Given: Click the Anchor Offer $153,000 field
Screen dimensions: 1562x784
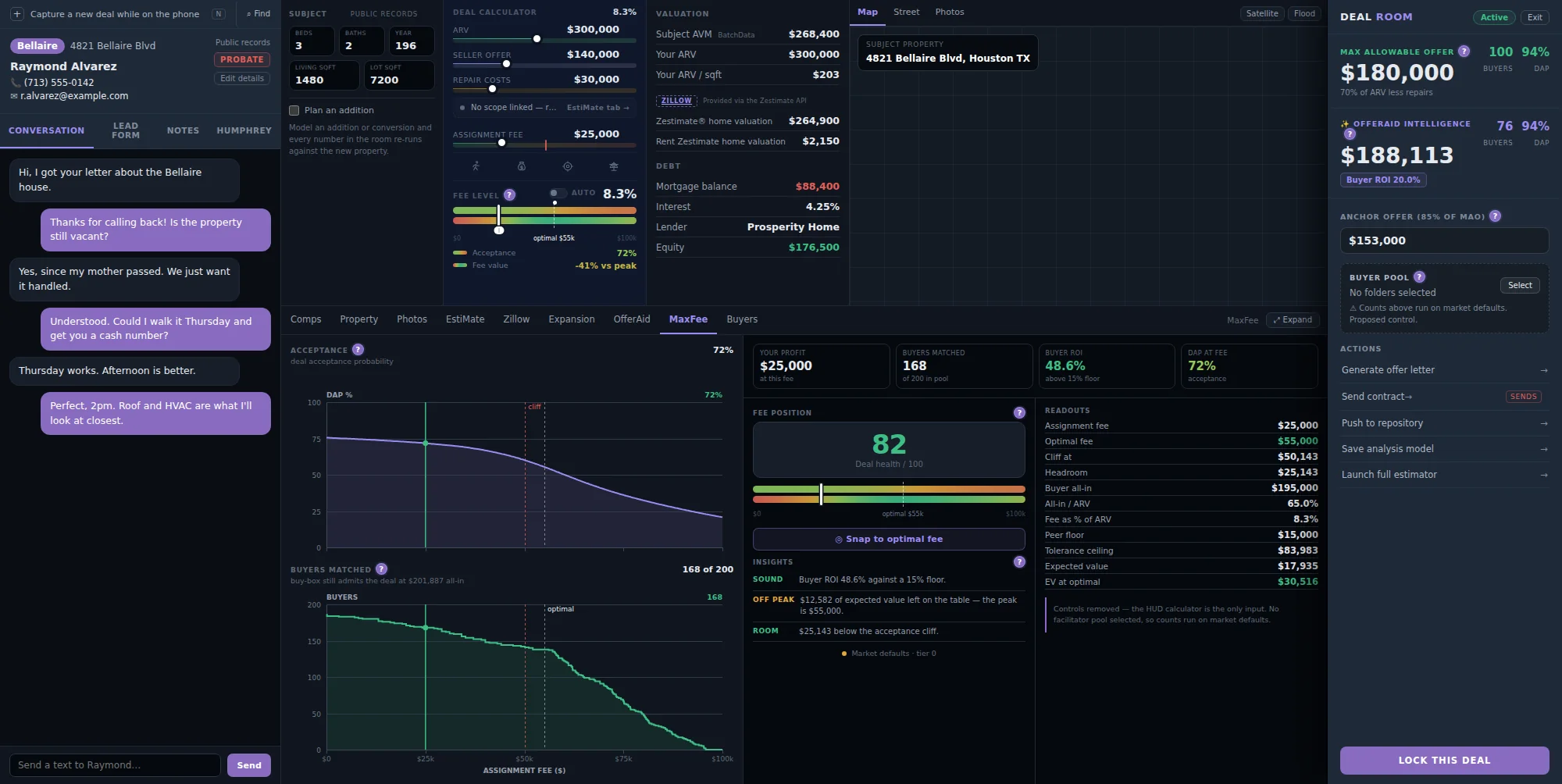Looking at the screenshot, I should coord(1444,241).
